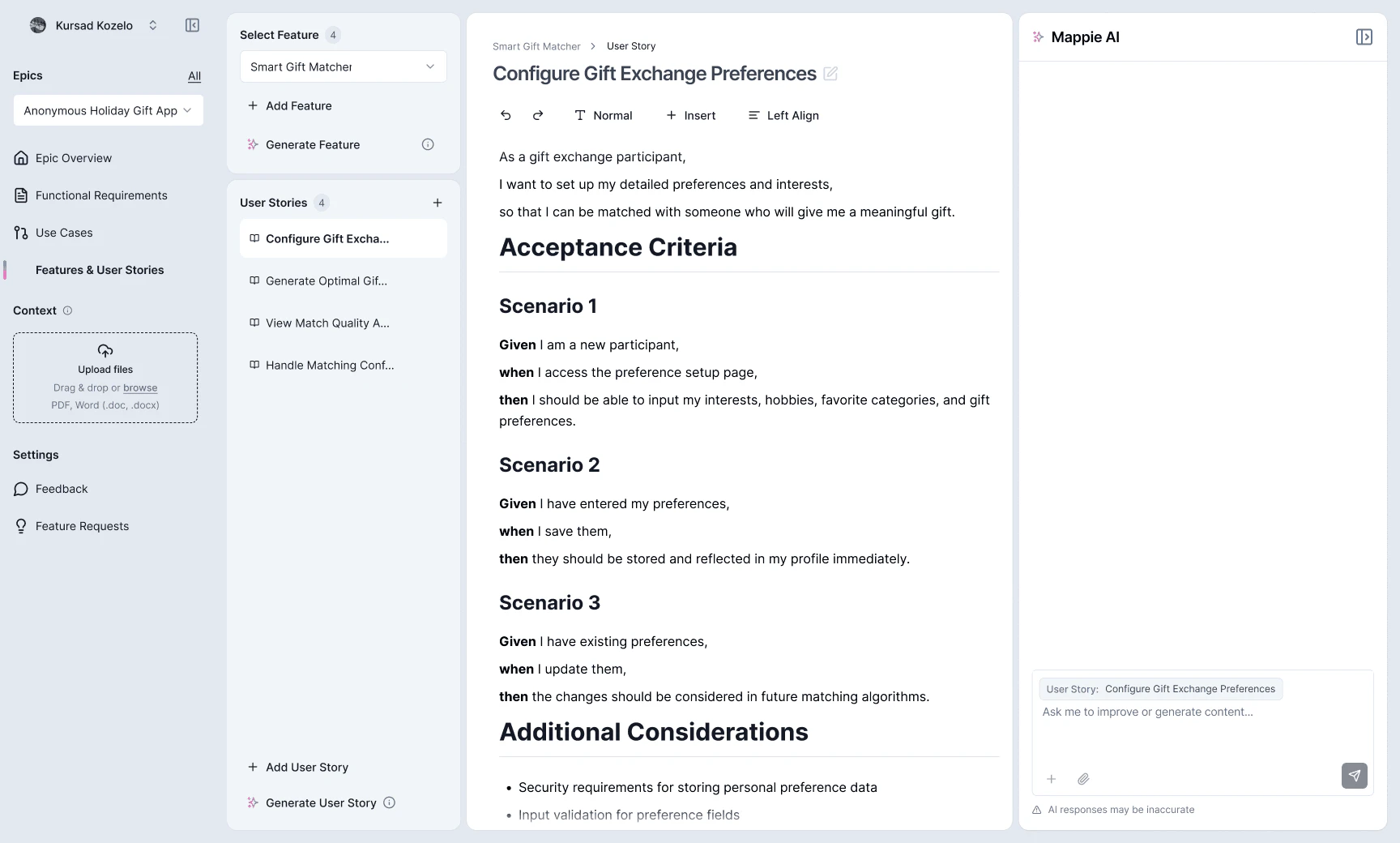Click the Left Align icon in the editor
The image size is (1400, 843).
tap(754, 115)
